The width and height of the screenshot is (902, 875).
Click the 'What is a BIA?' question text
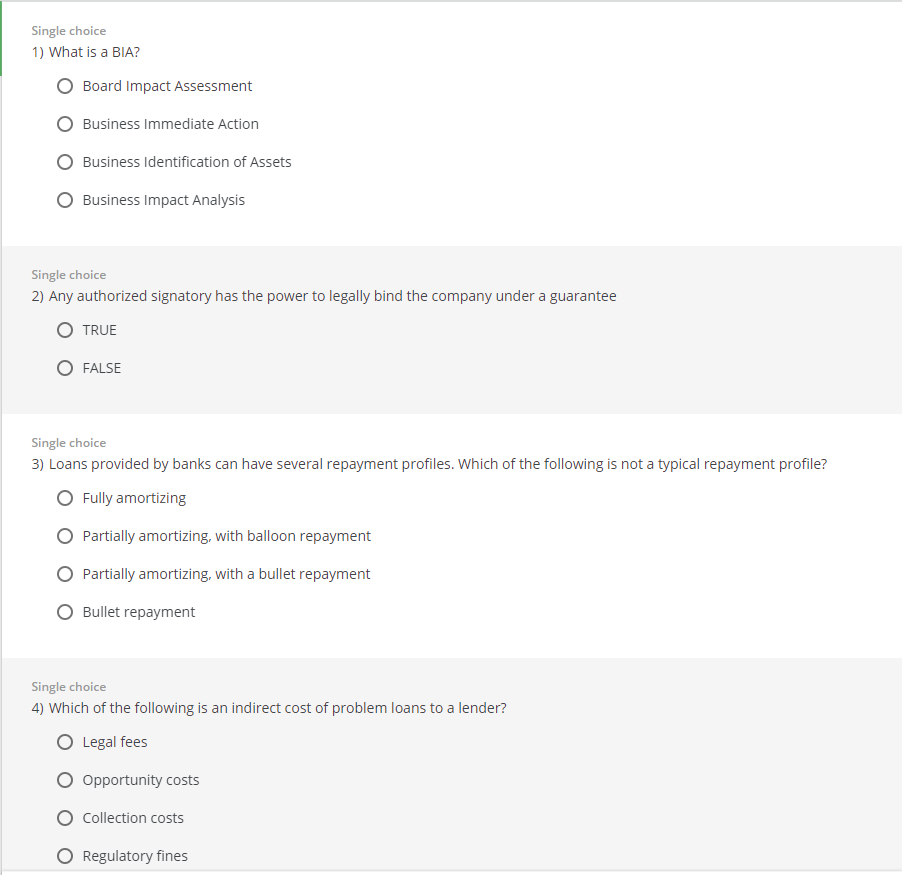tap(85, 52)
